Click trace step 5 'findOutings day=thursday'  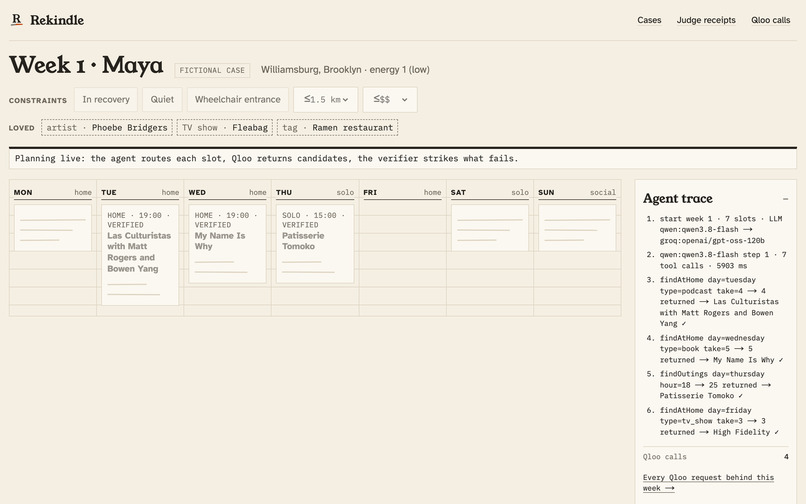[715, 385]
